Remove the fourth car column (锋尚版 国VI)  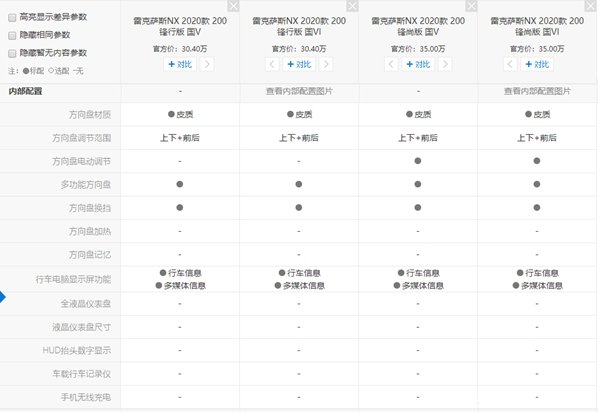tap(592, 6)
